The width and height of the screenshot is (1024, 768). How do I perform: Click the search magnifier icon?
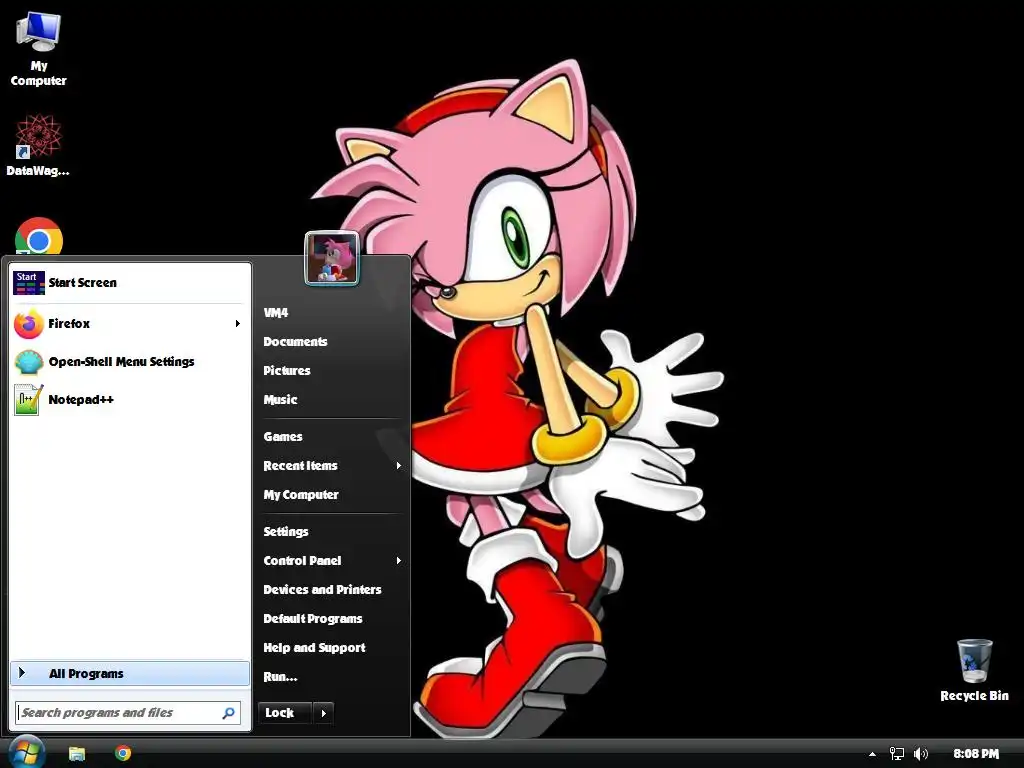(229, 712)
